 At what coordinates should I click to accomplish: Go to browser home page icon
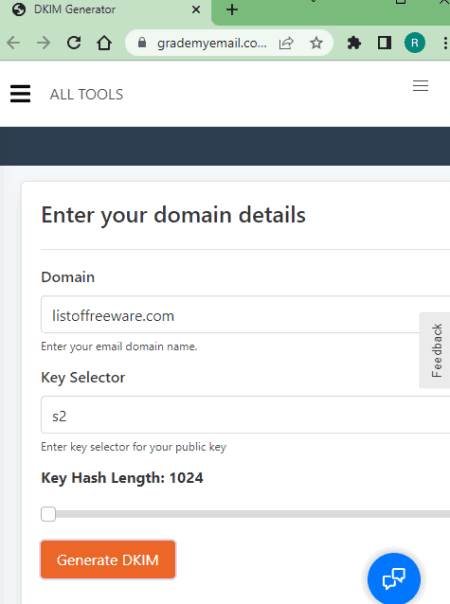click(x=104, y=43)
